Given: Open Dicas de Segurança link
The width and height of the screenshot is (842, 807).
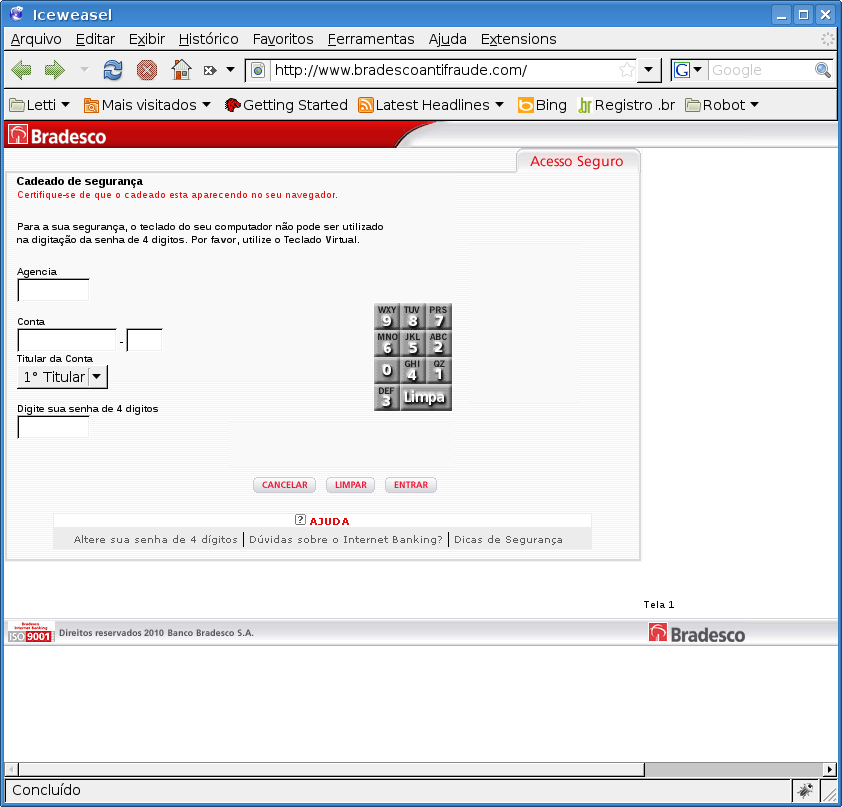Looking at the screenshot, I should point(508,540).
